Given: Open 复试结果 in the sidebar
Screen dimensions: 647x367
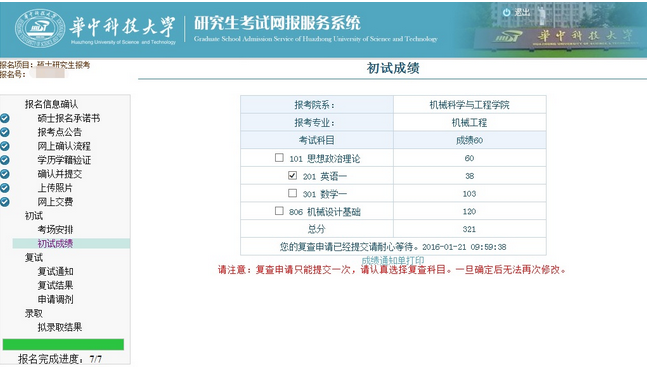Looking at the screenshot, I should click(55, 285).
